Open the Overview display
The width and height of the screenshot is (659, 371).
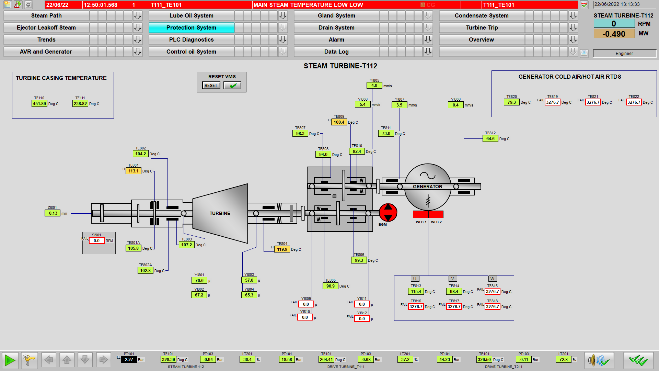pyautogui.click(x=481, y=40)
